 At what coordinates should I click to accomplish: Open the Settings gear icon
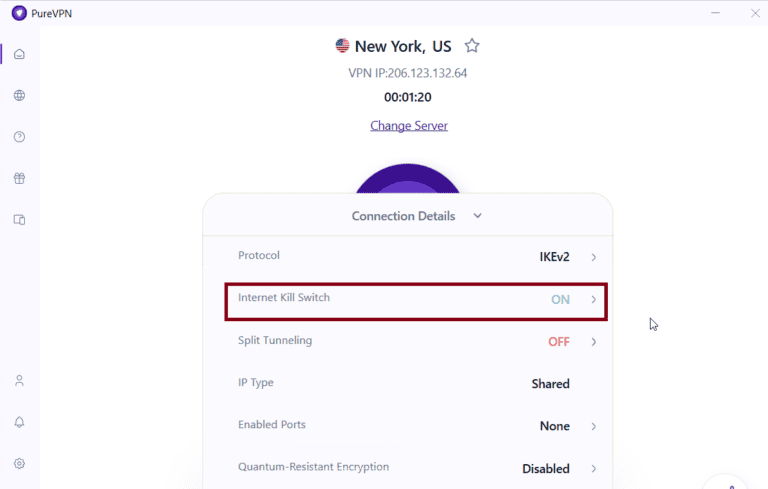[19, 464]
